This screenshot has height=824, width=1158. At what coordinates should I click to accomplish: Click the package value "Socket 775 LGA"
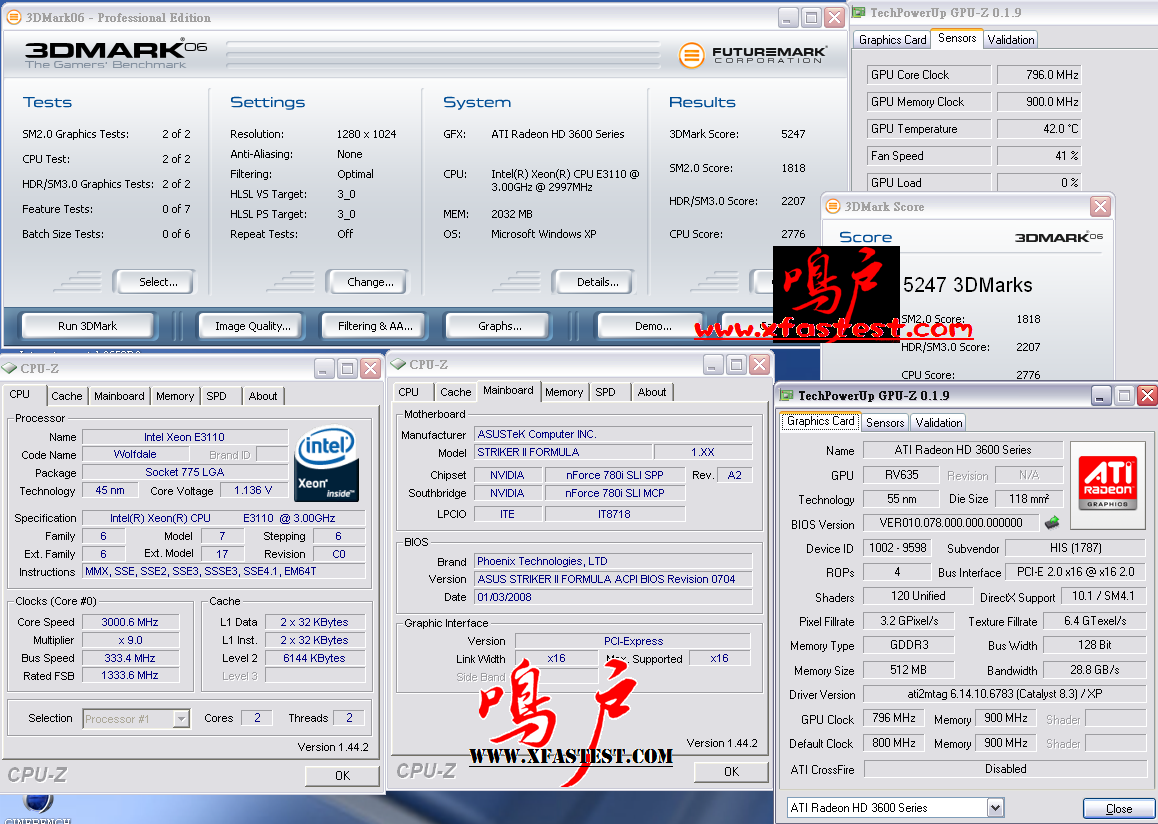pyautogui.click(x=185, y=472)
